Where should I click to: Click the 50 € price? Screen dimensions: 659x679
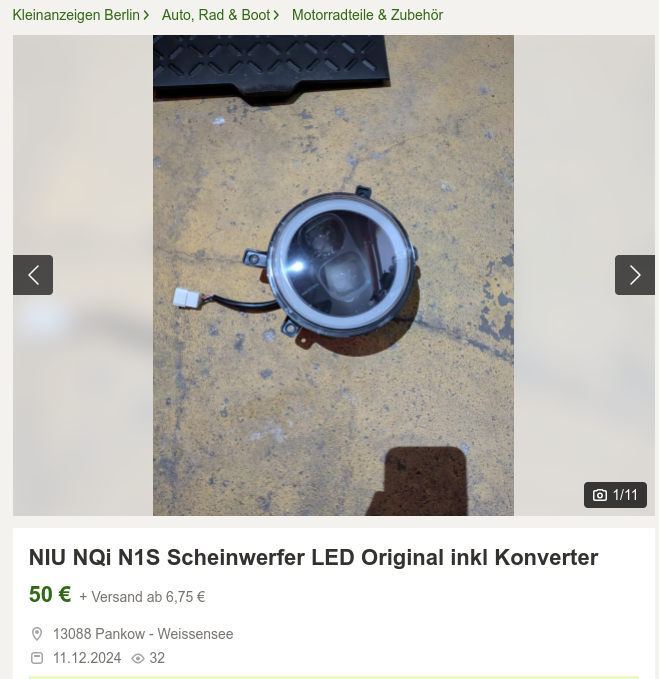[x=50, y=595]
